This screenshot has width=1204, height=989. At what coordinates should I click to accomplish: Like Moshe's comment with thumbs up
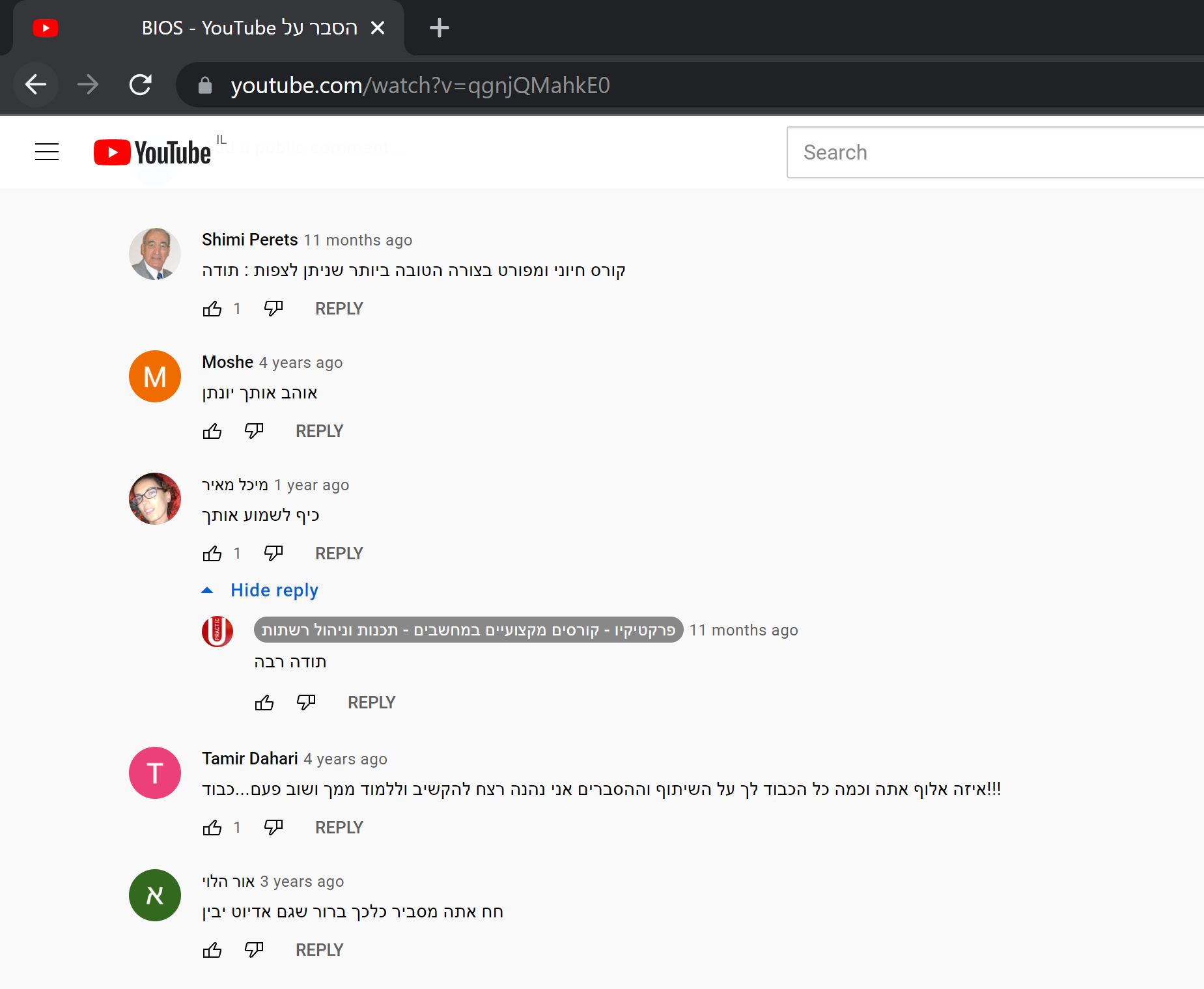pyautogui.click(x=212, y=431)
